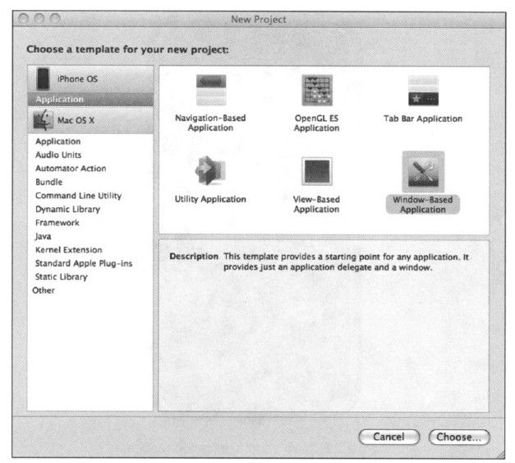The width and height of the screenshot is (515, 463).
Task: Choose the Tab Bar Application icon
Action: 423,90
